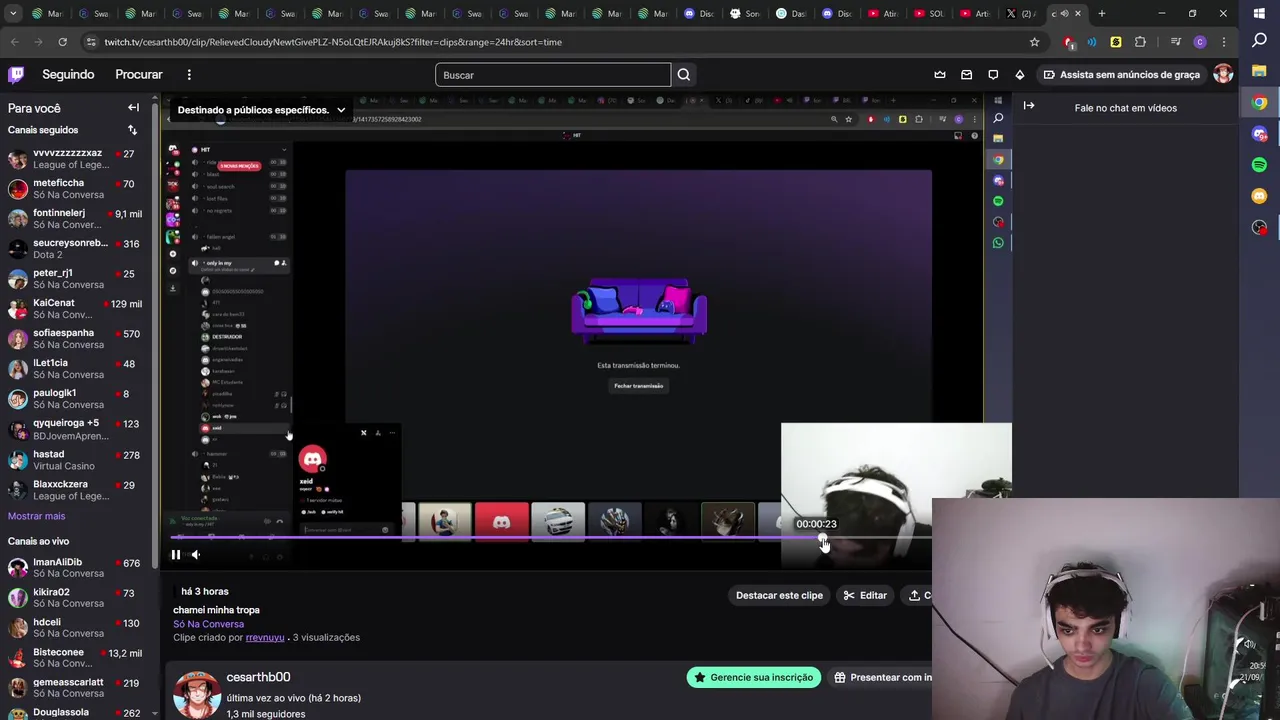The height and width of the screenshot is (720, 1280).
Task: Open Prime loot crown icon
Action: (940, 75)
